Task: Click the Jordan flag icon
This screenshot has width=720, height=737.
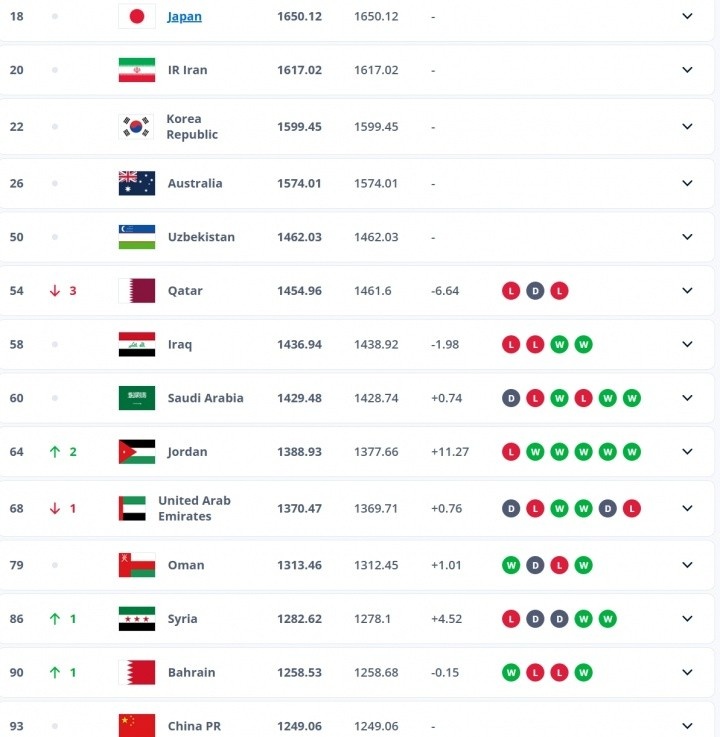Action: (137, 452)
